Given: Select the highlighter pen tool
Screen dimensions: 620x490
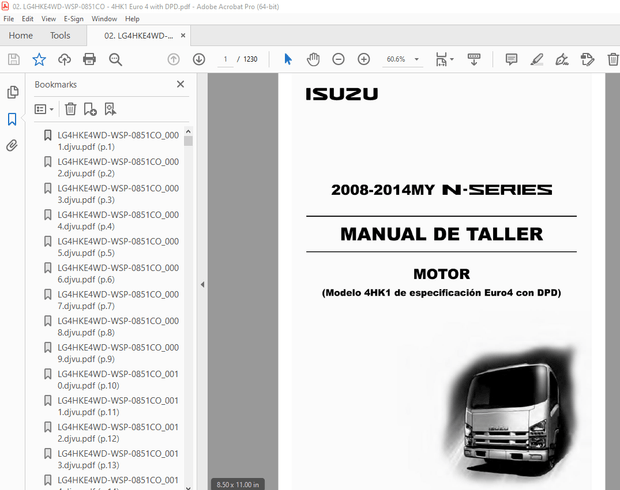Looking at the screenshot, I should point(537,59).
